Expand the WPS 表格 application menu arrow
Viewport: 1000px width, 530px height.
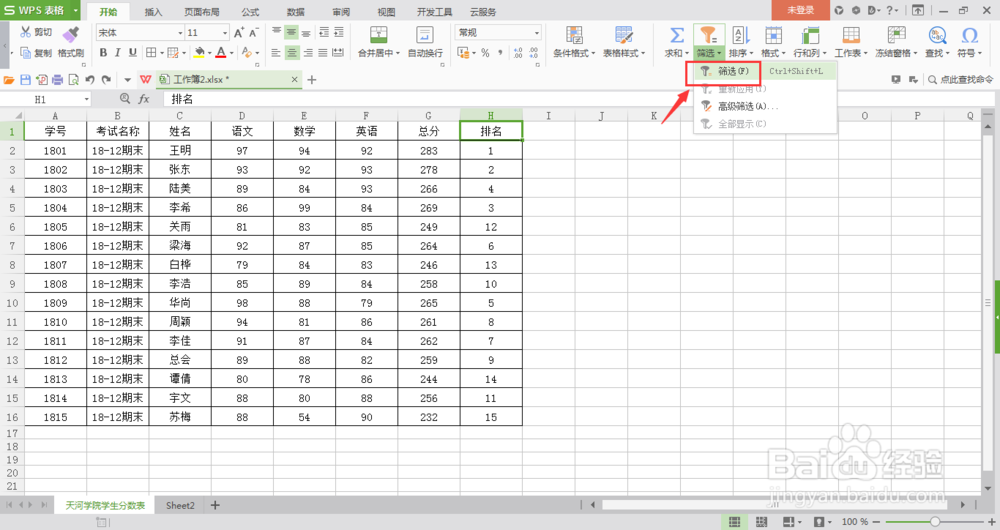coord(76,10)
